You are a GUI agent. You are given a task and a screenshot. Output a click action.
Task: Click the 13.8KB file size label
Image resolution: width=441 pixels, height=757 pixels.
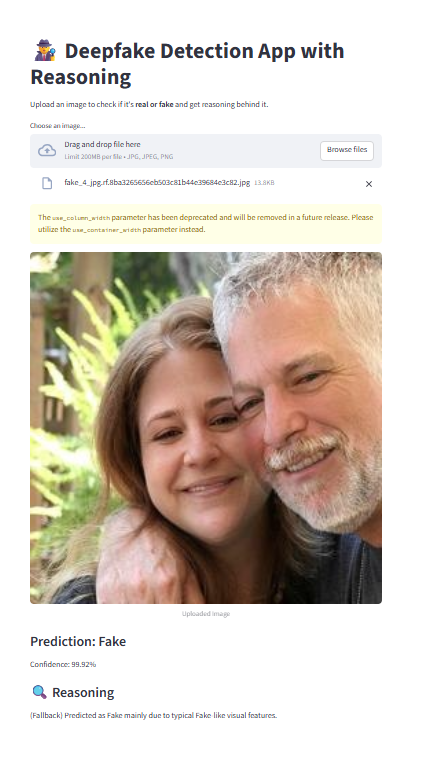coord(265,183)
